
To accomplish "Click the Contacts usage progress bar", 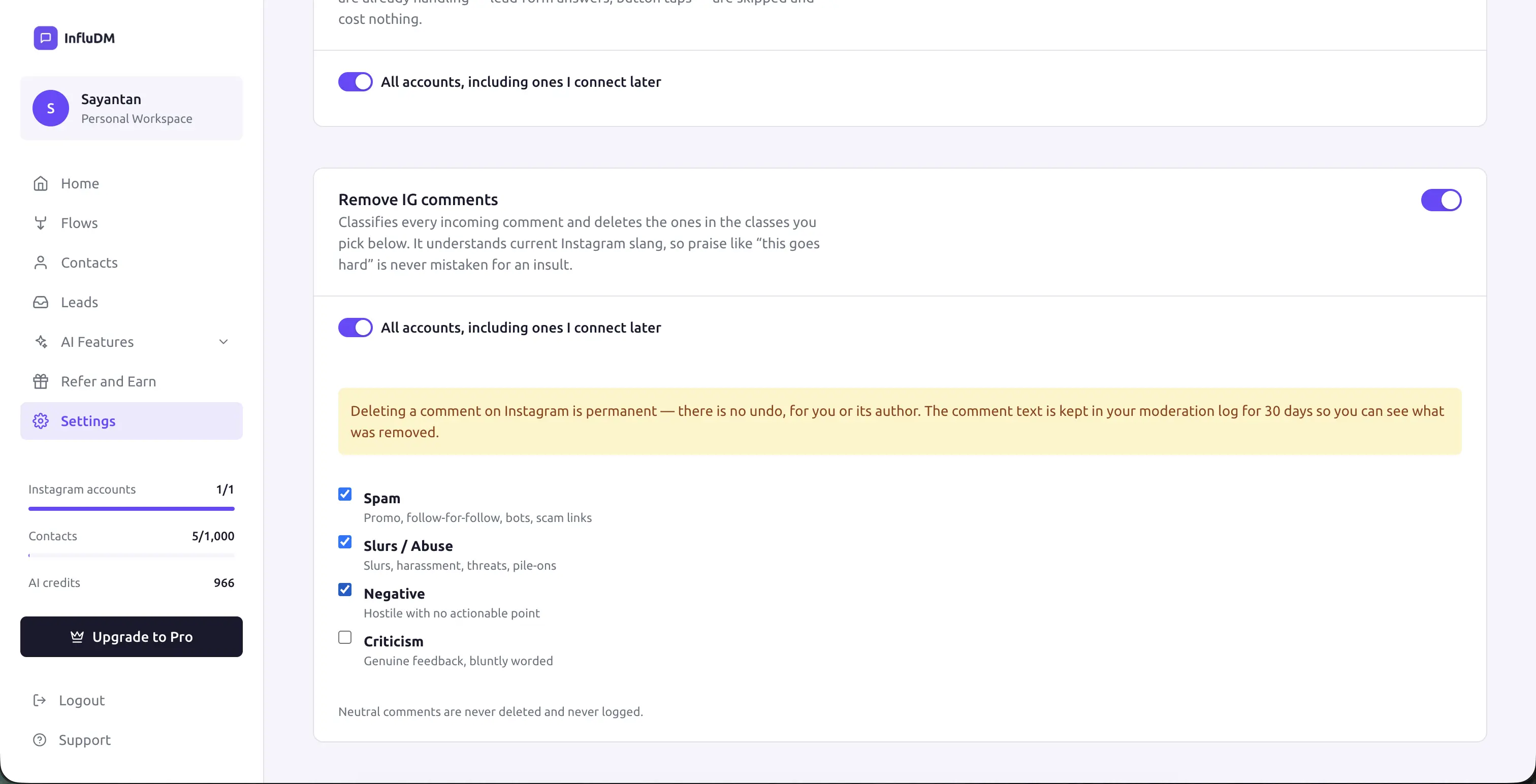I will [131, 556].
